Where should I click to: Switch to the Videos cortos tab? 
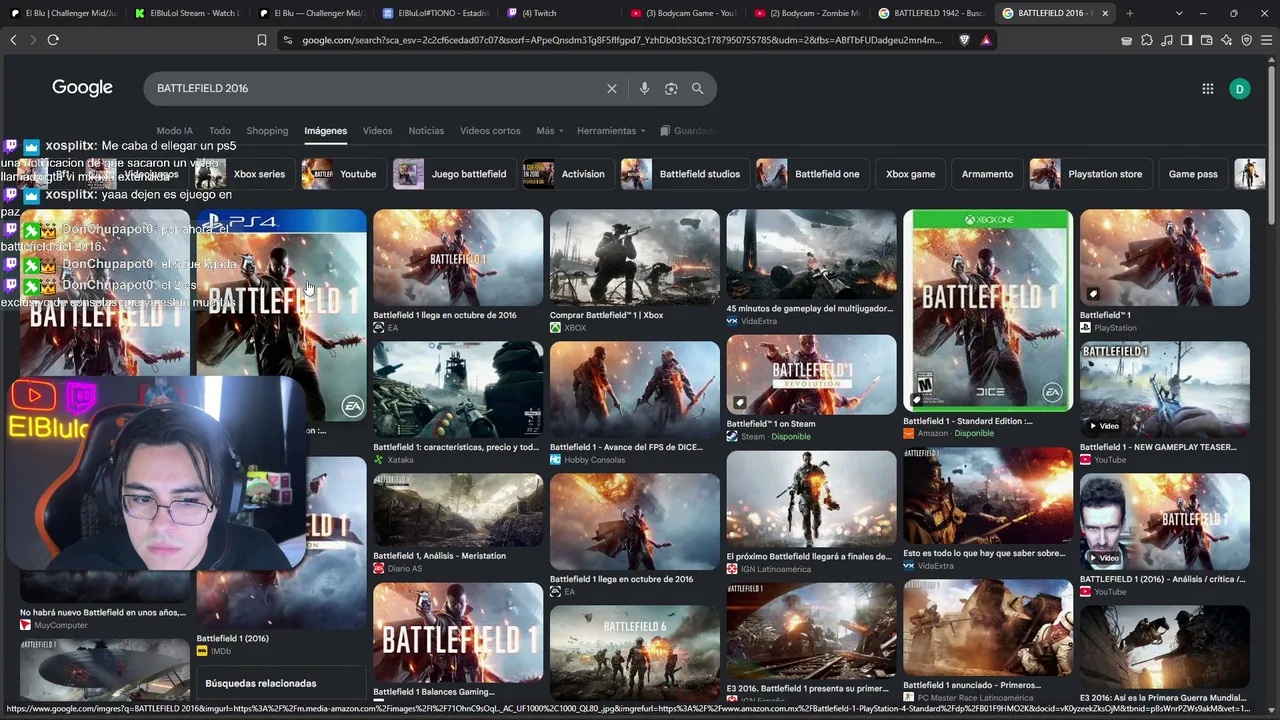[x=490, y=131]
